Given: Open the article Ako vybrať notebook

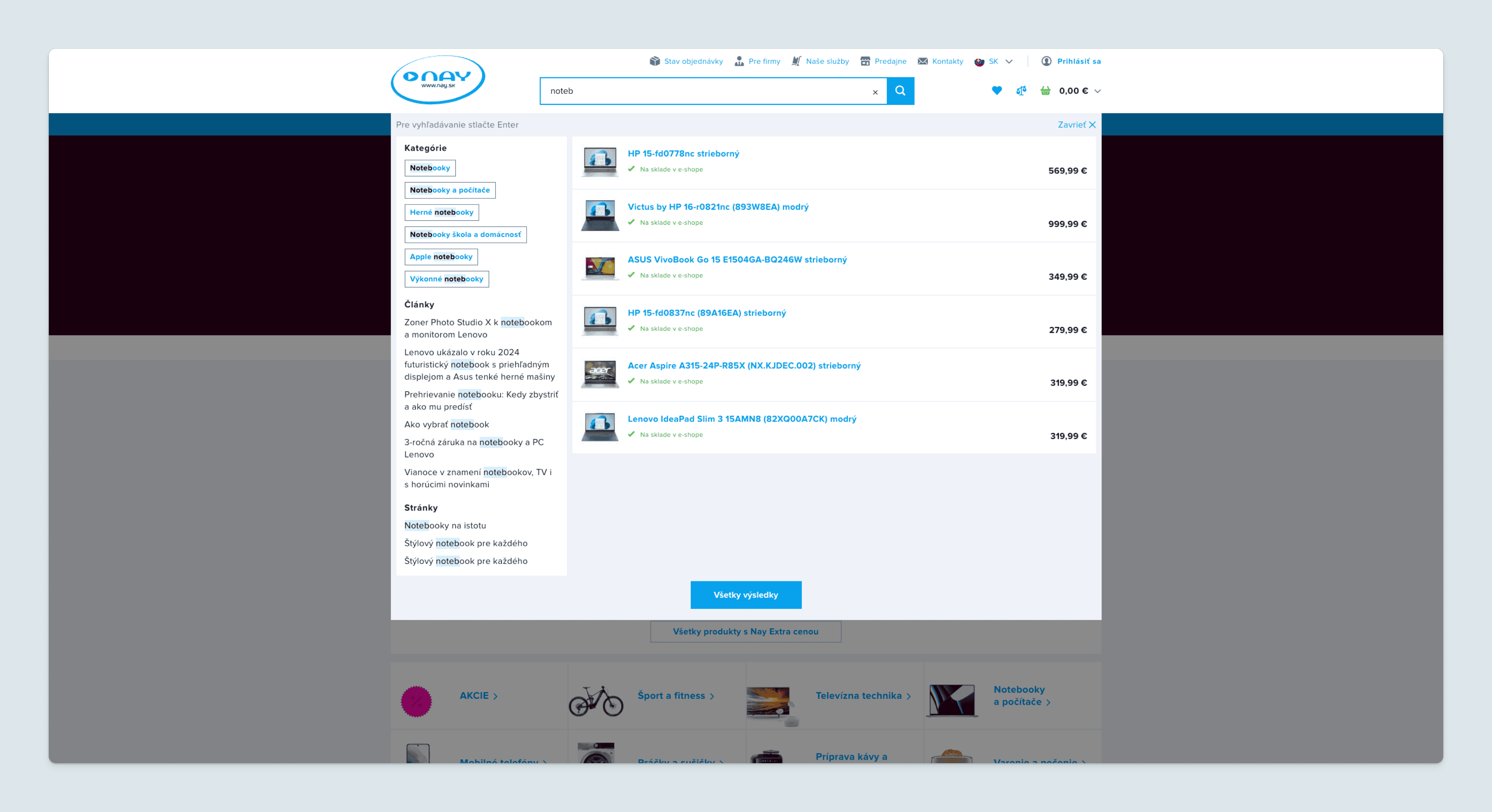Looking at the screenshot, I should [446, 424].
